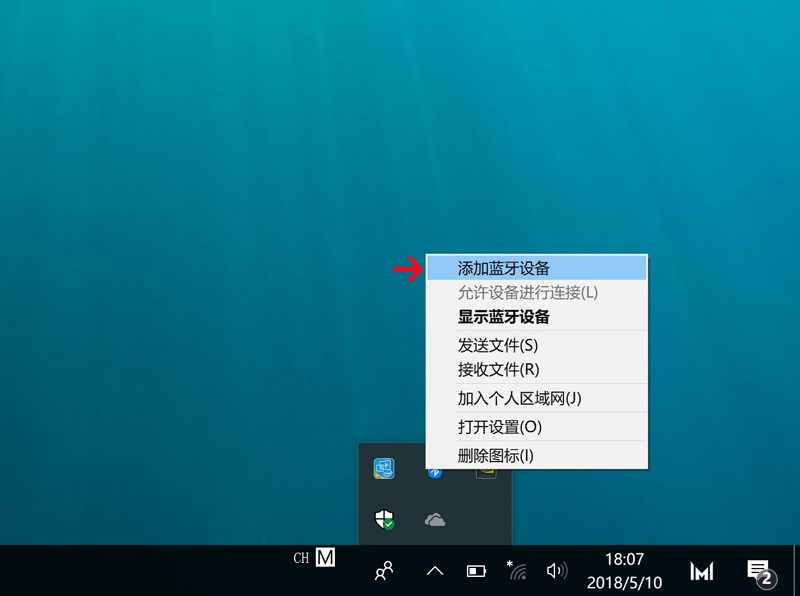
Task: Choose 接收文件(R) in the Bluetooth menu
Action: tap(498, 369)
